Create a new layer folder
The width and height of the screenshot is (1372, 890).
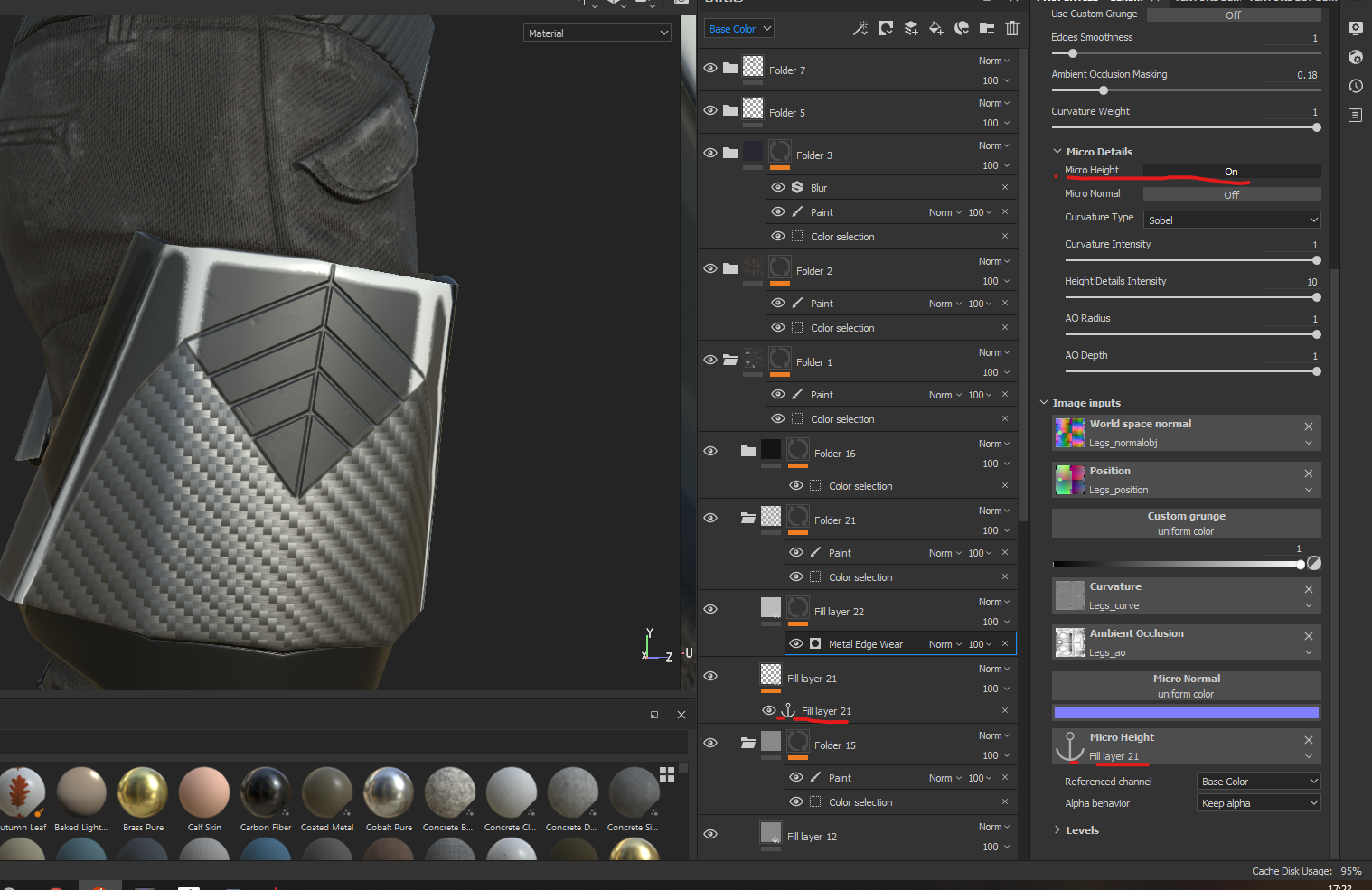(987, 29)
